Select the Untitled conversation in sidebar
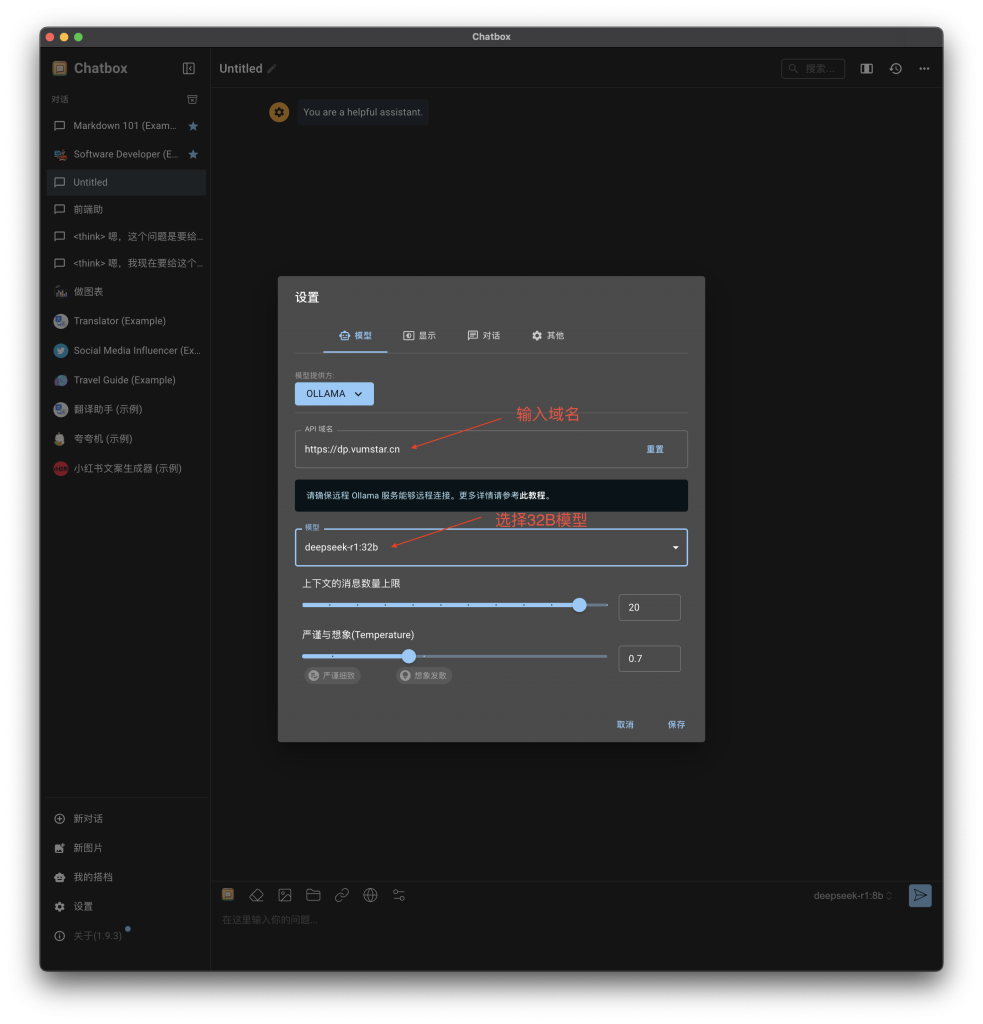The height and width of the screenshot is (1024, 983). 127,182
